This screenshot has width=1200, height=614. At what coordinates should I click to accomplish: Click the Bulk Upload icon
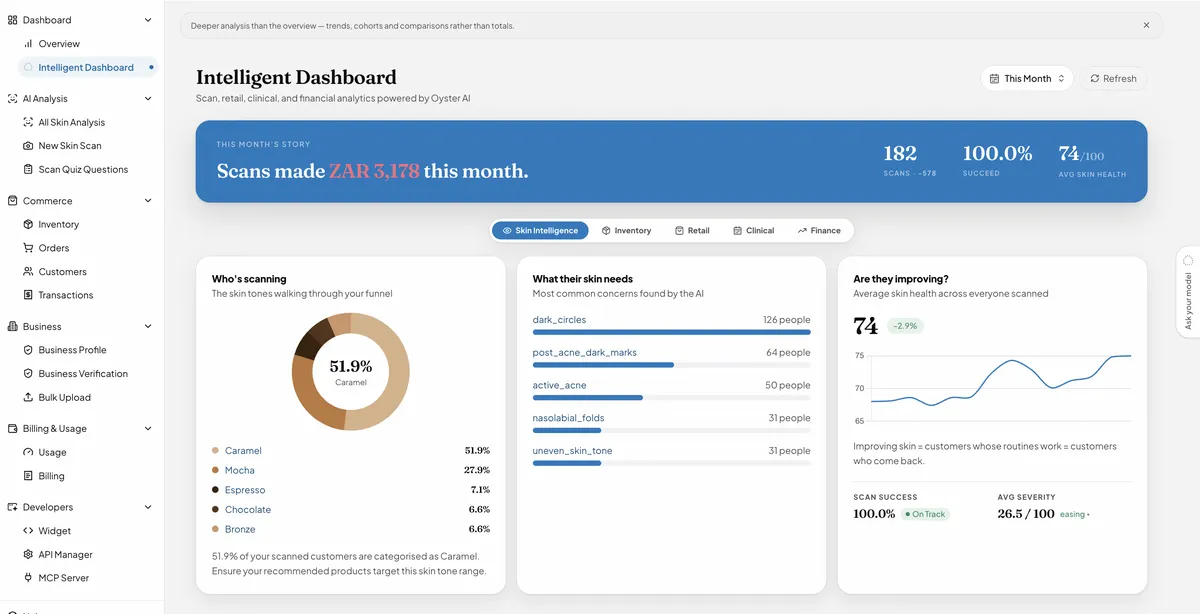click(28, 397)
